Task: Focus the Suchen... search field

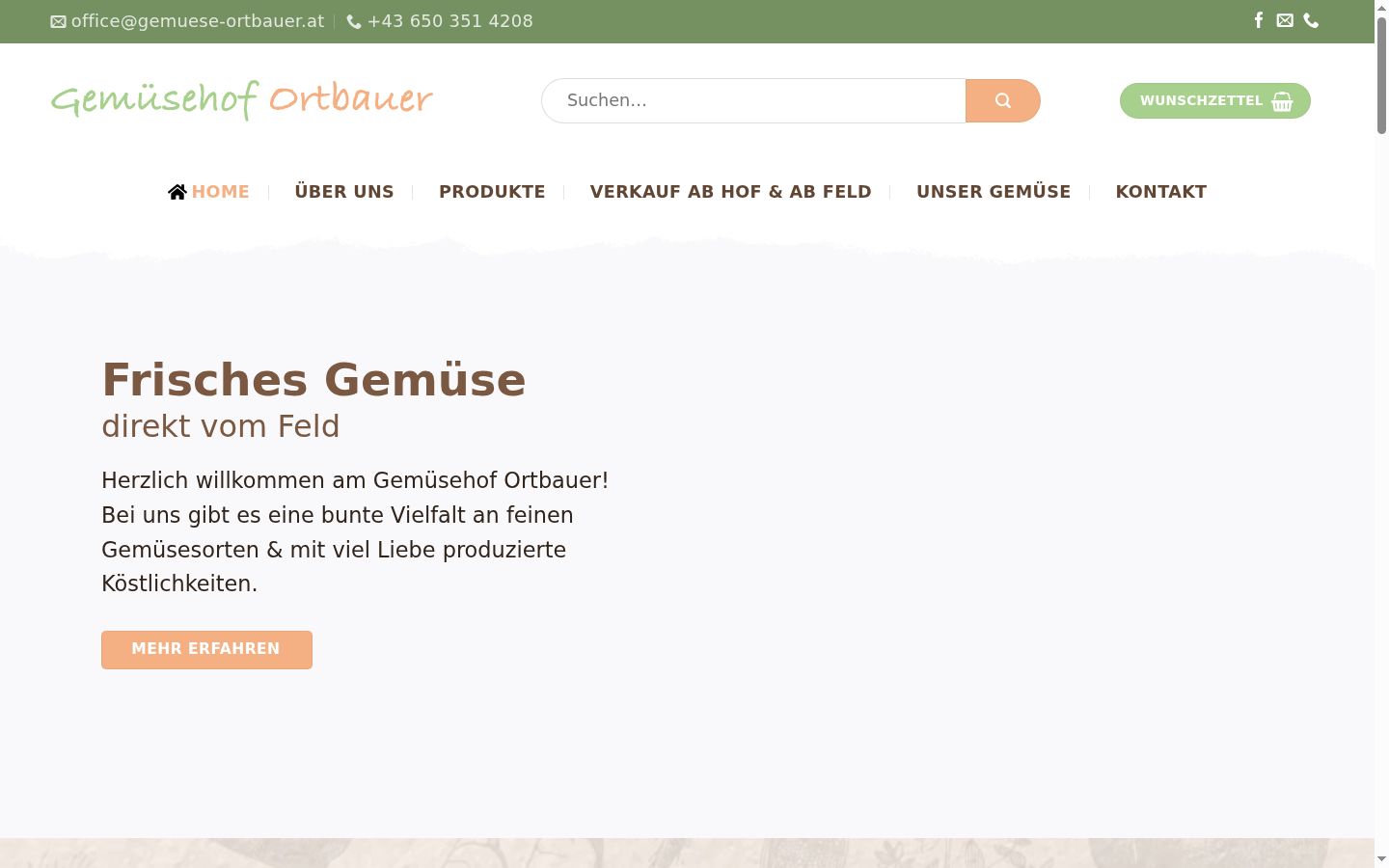Action: click(753, 100)
